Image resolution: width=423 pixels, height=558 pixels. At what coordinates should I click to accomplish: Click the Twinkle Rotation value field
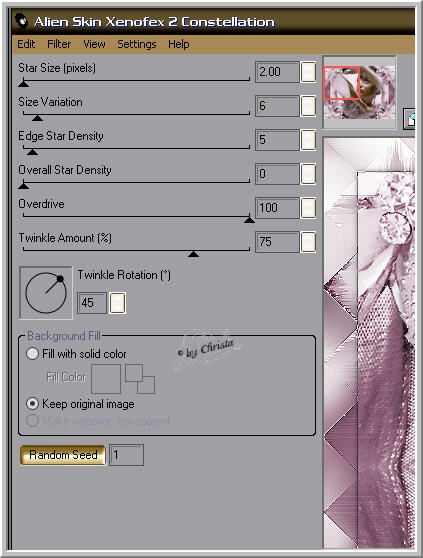(92, 303)
